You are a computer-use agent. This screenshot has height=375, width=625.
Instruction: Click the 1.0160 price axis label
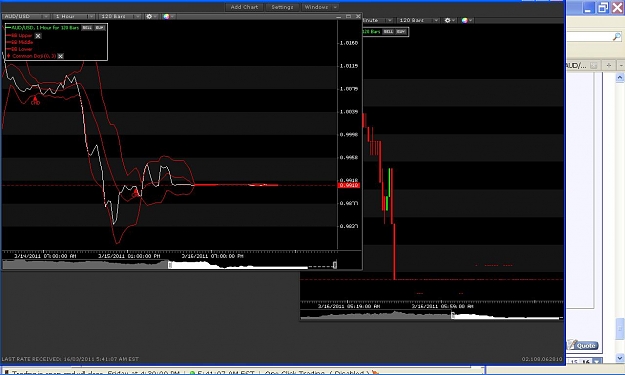349,43
